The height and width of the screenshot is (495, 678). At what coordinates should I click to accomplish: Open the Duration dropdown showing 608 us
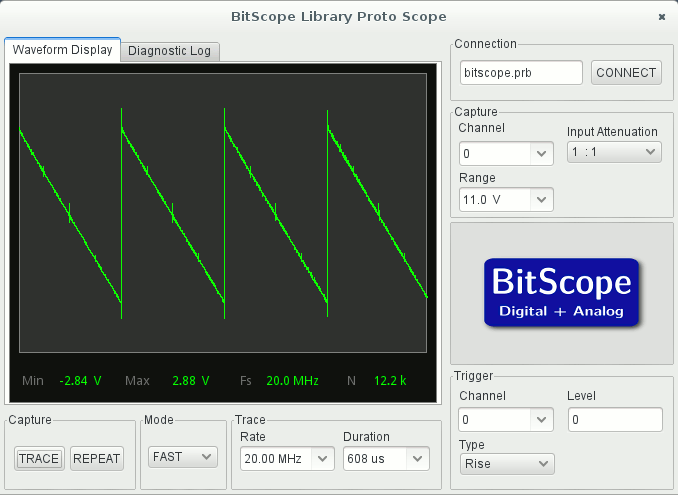tap(385, 458)
